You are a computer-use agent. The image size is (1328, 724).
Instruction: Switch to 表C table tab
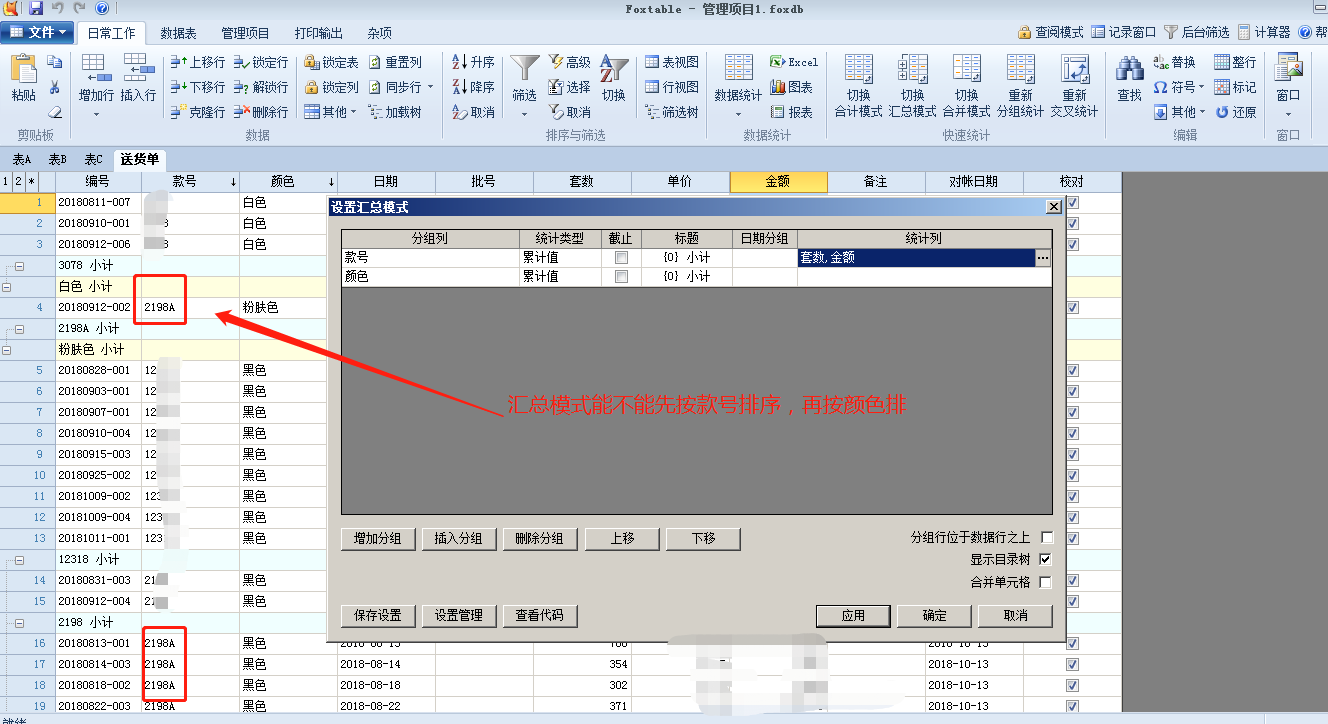(x=93, y=159)
